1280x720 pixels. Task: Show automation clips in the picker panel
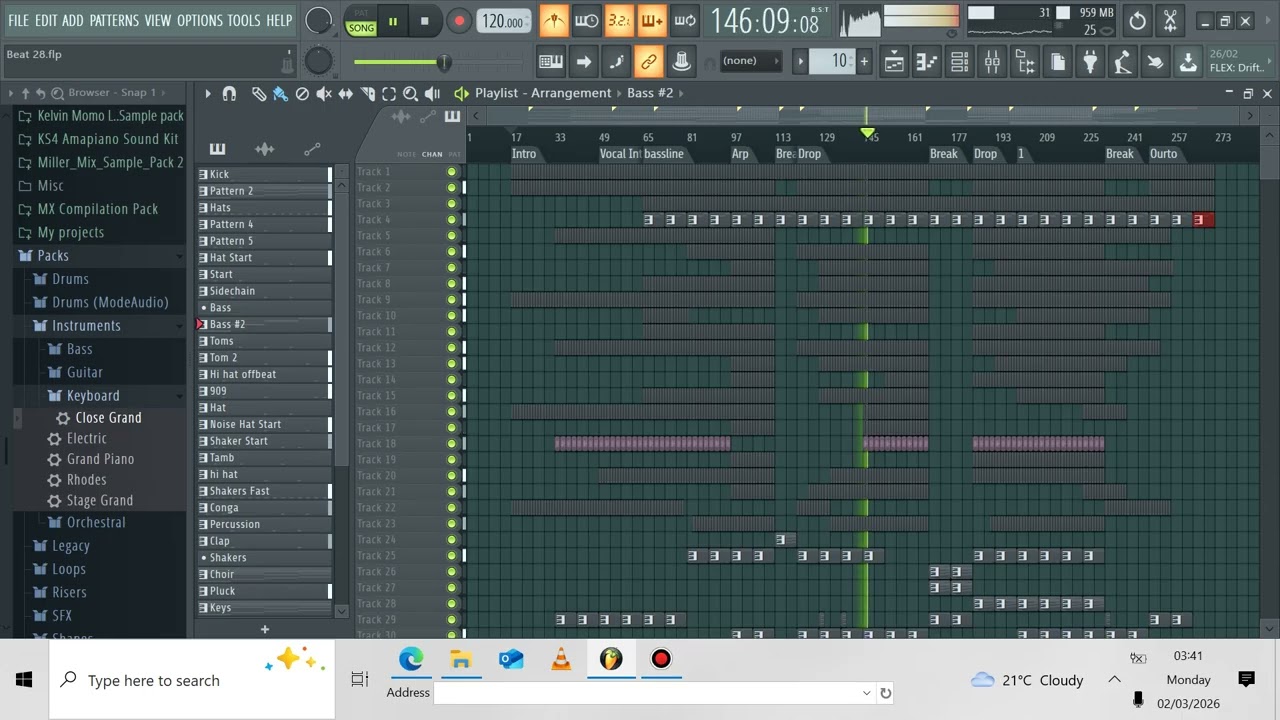click(x=312, y=149)
